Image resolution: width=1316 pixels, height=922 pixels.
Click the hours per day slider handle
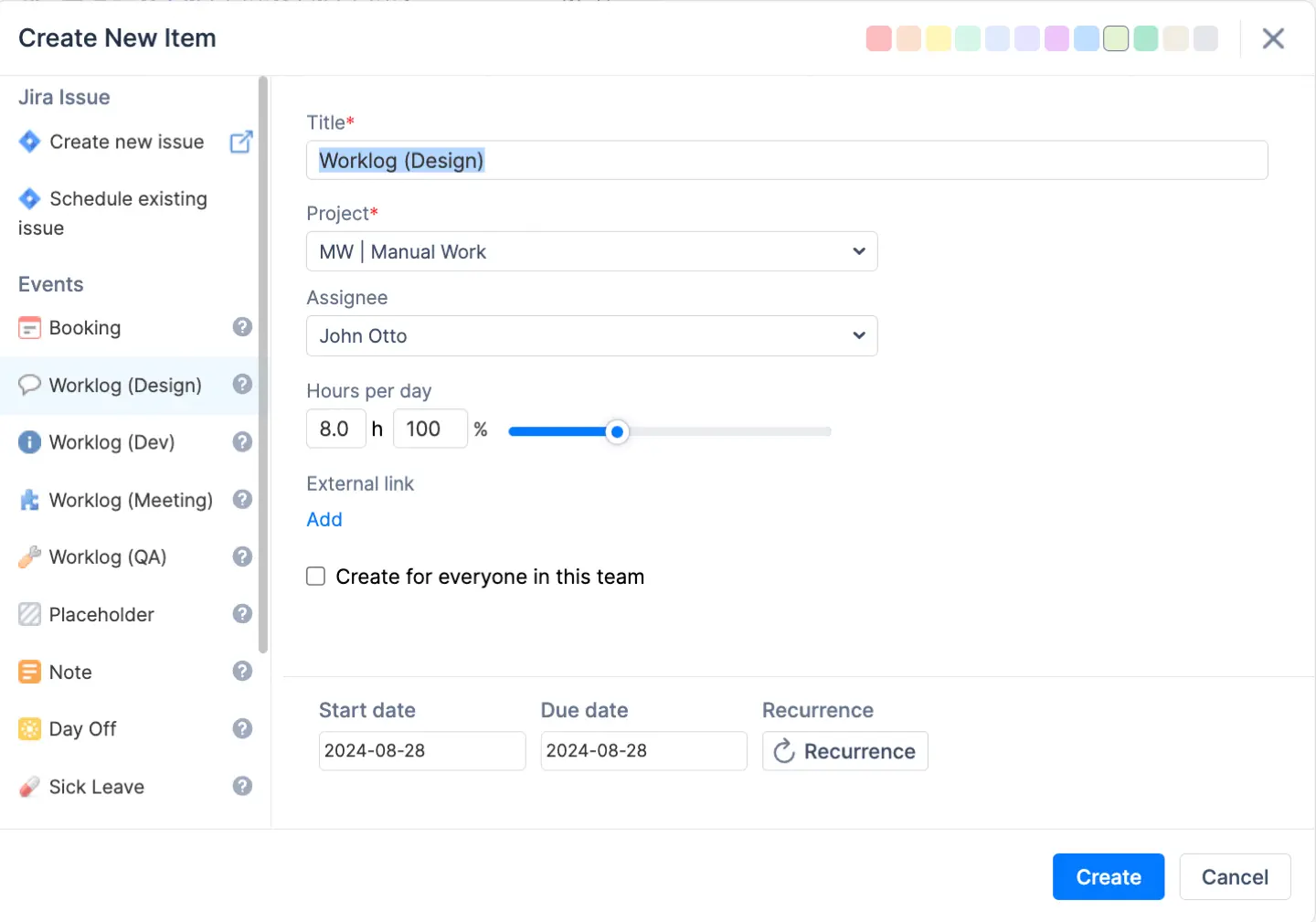618,431
